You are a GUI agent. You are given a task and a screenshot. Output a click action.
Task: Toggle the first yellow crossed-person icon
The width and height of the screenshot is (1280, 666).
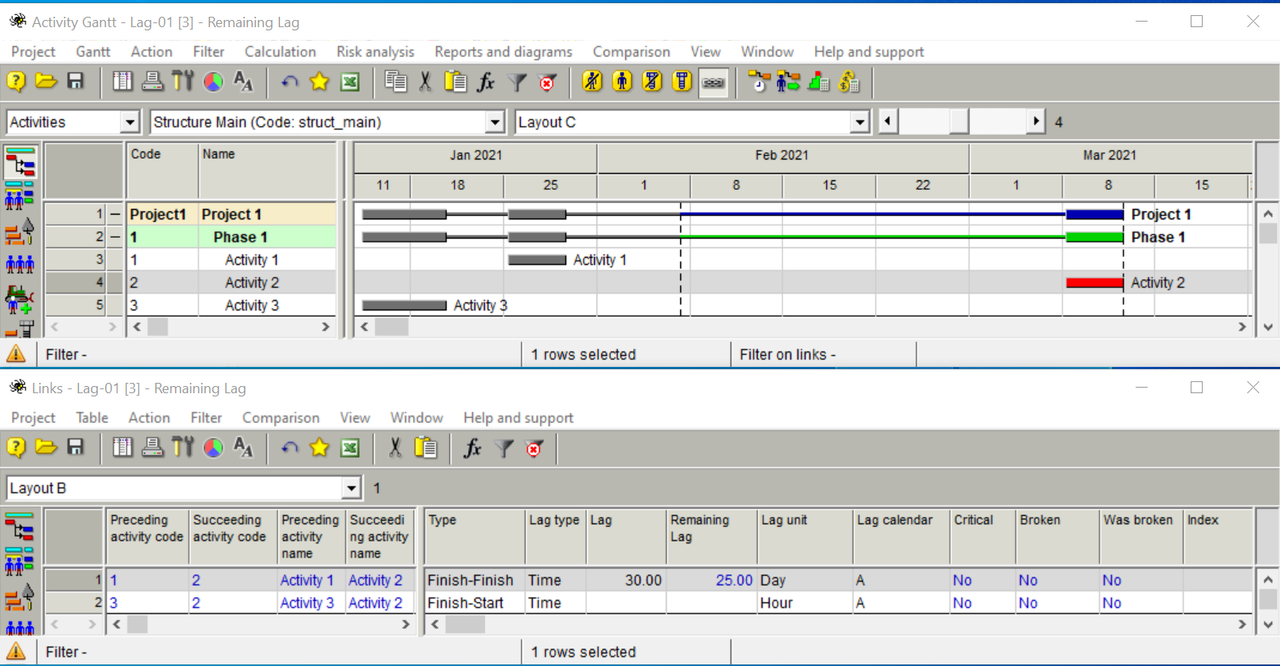(x=593, y=82)
